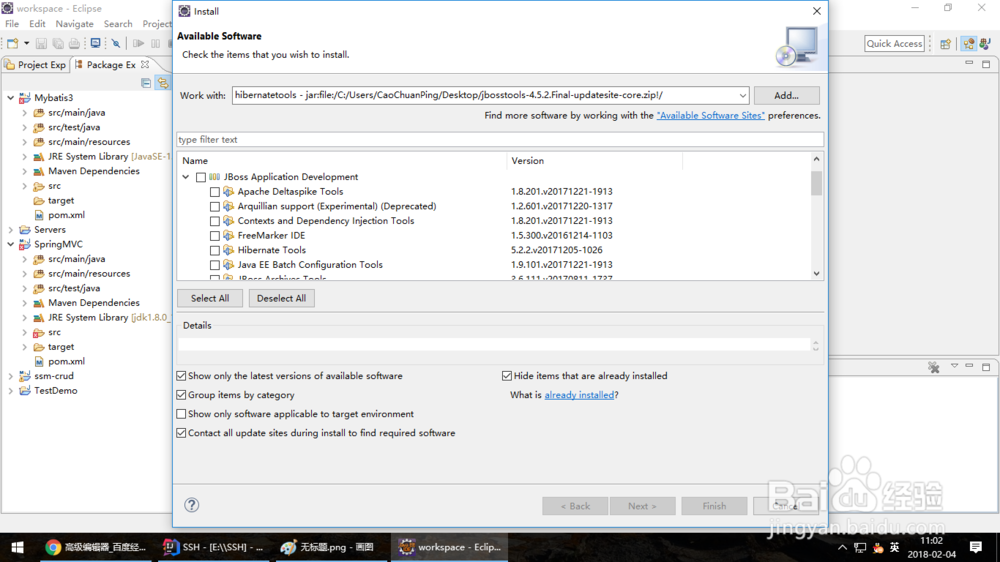1000x562 pixels.
Task: Switch to Package Explorer tab
Action: pyautogui.click(x=111, y=64)
